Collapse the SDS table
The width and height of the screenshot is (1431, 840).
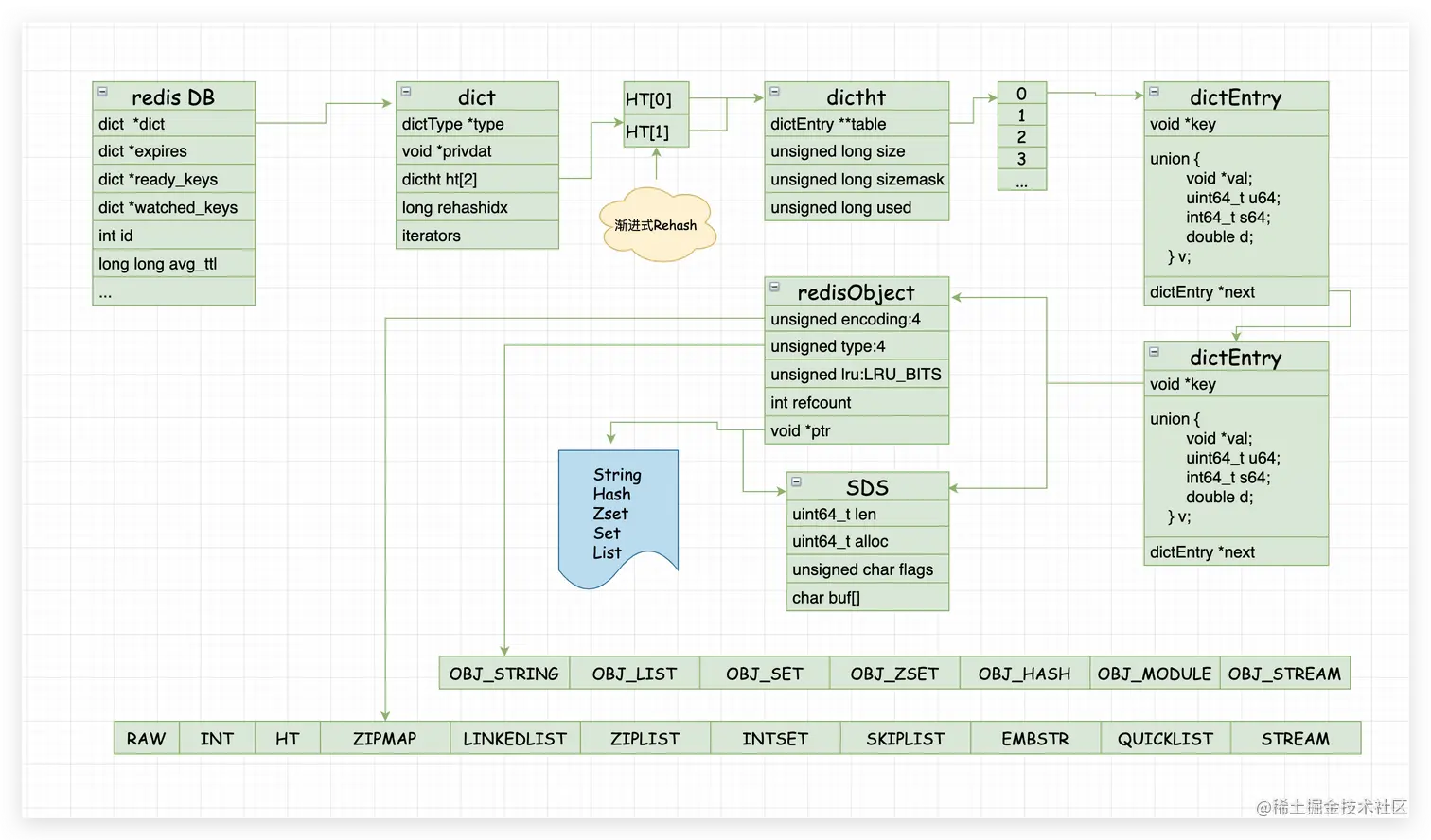797,482
